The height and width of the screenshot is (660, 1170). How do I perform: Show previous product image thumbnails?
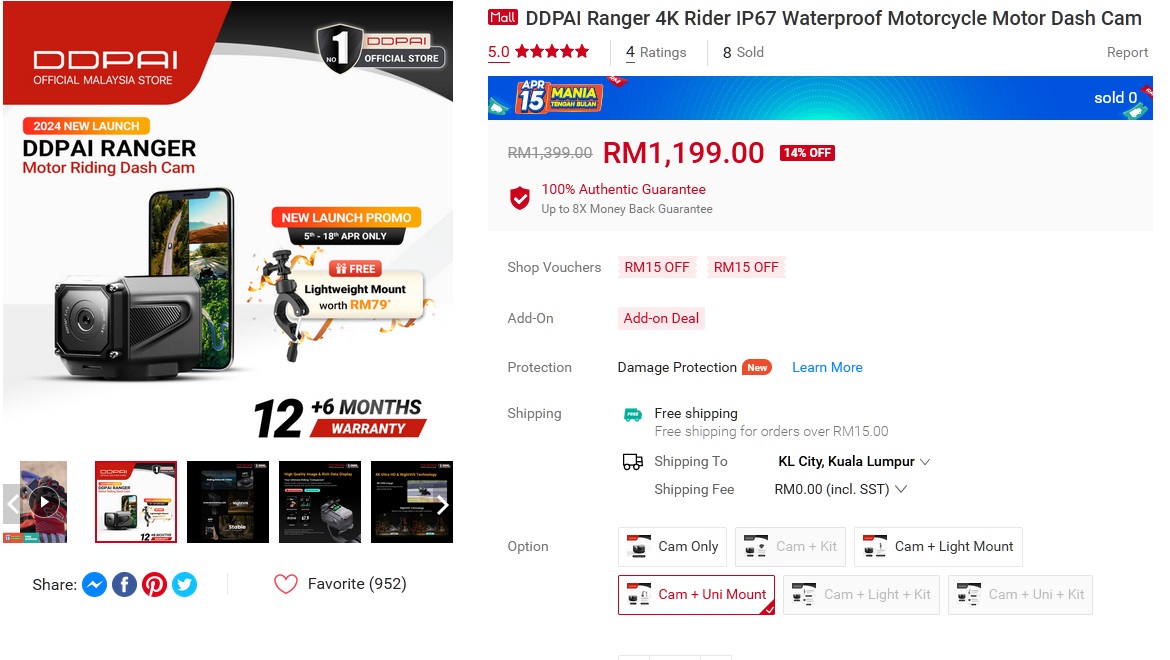13,505
